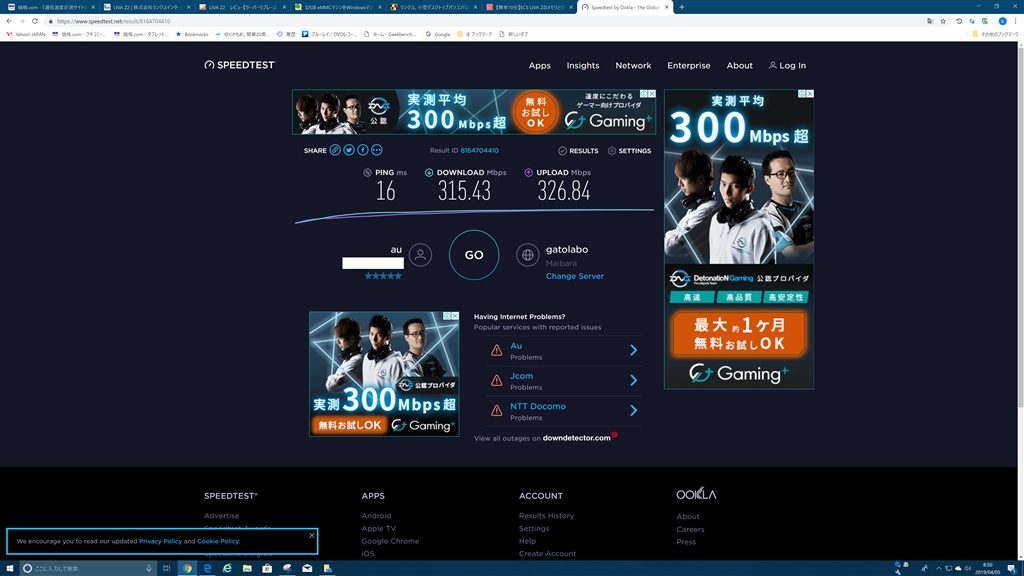Share the result on Facebook

click(362, 150)
